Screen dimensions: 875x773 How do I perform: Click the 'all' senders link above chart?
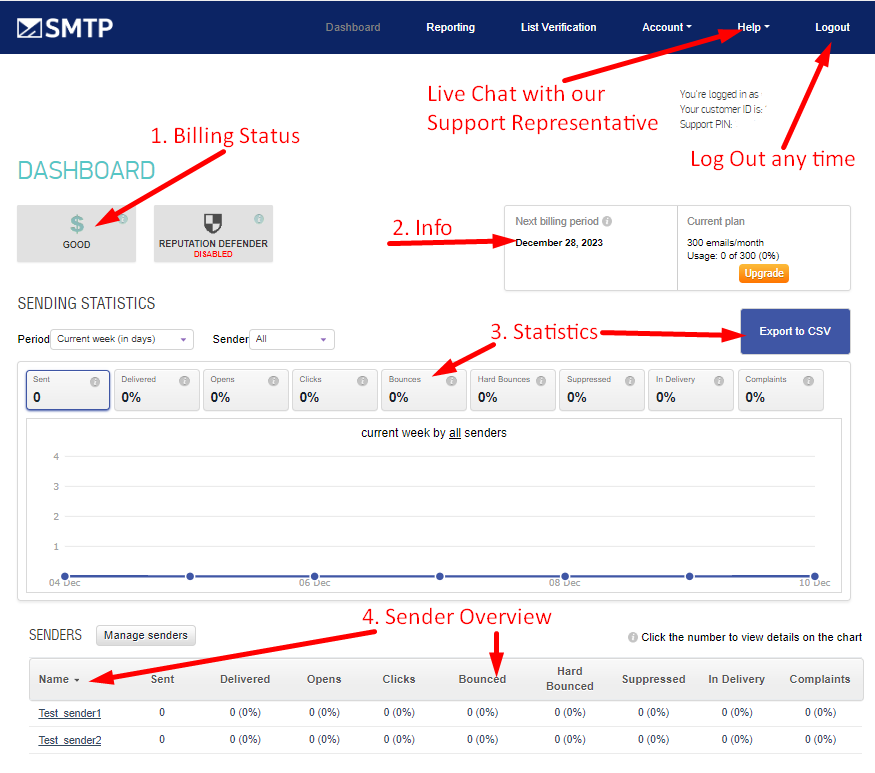[455, 433]
